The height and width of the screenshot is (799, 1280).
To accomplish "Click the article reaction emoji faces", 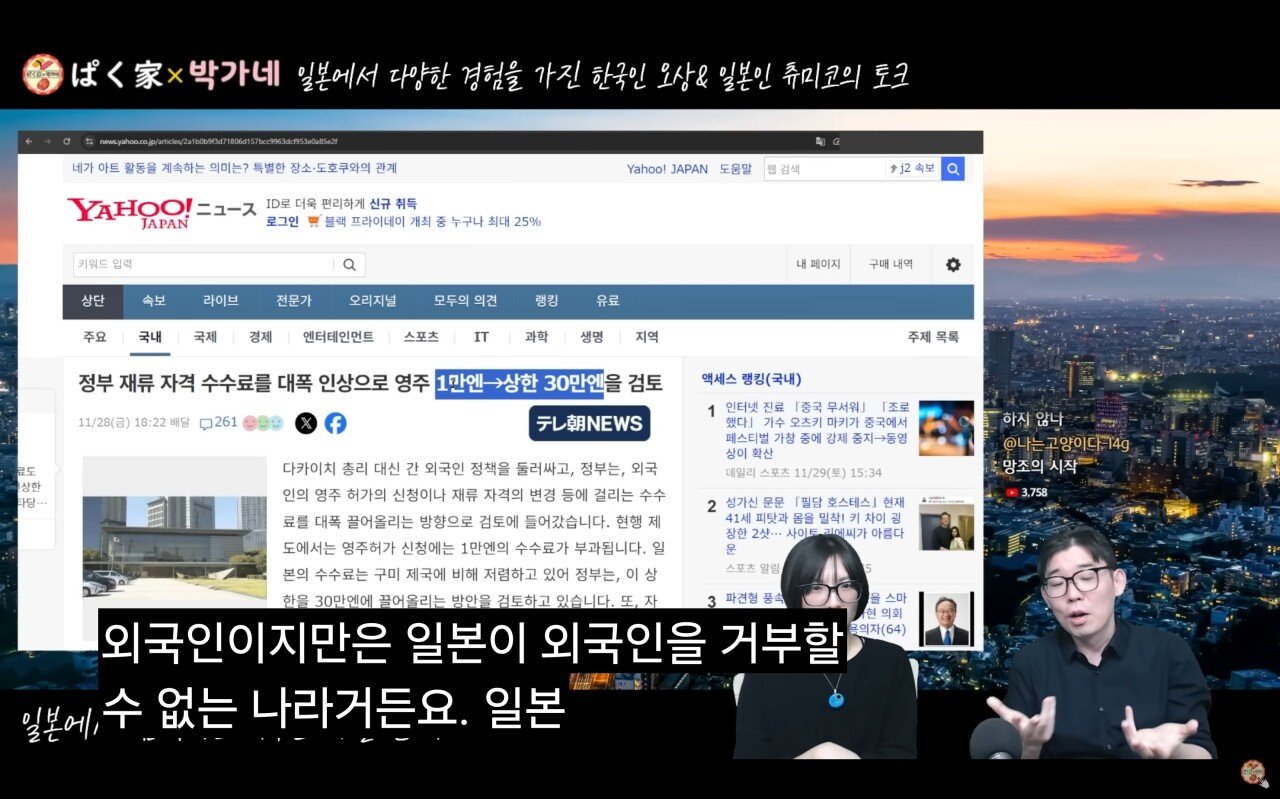I will point(262,423).
